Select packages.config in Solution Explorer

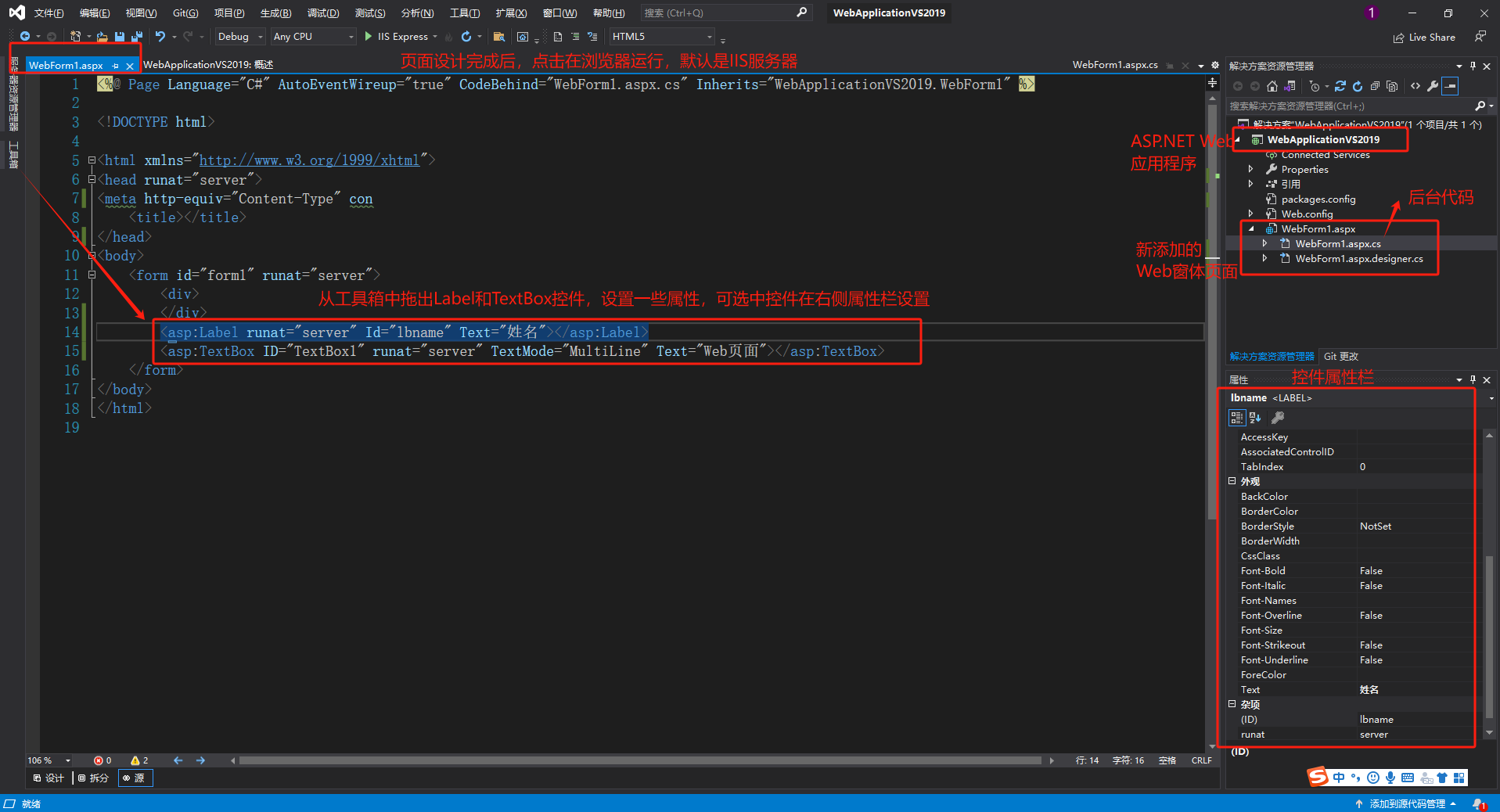click(x=1318, y=199)
